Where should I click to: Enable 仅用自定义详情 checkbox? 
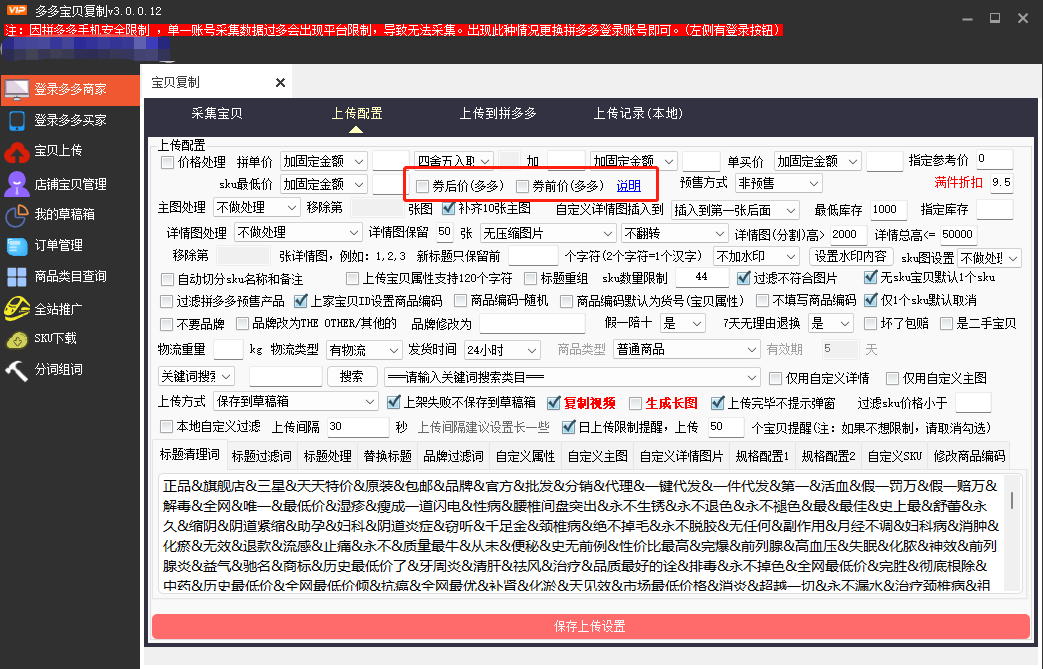pos(775,378)
